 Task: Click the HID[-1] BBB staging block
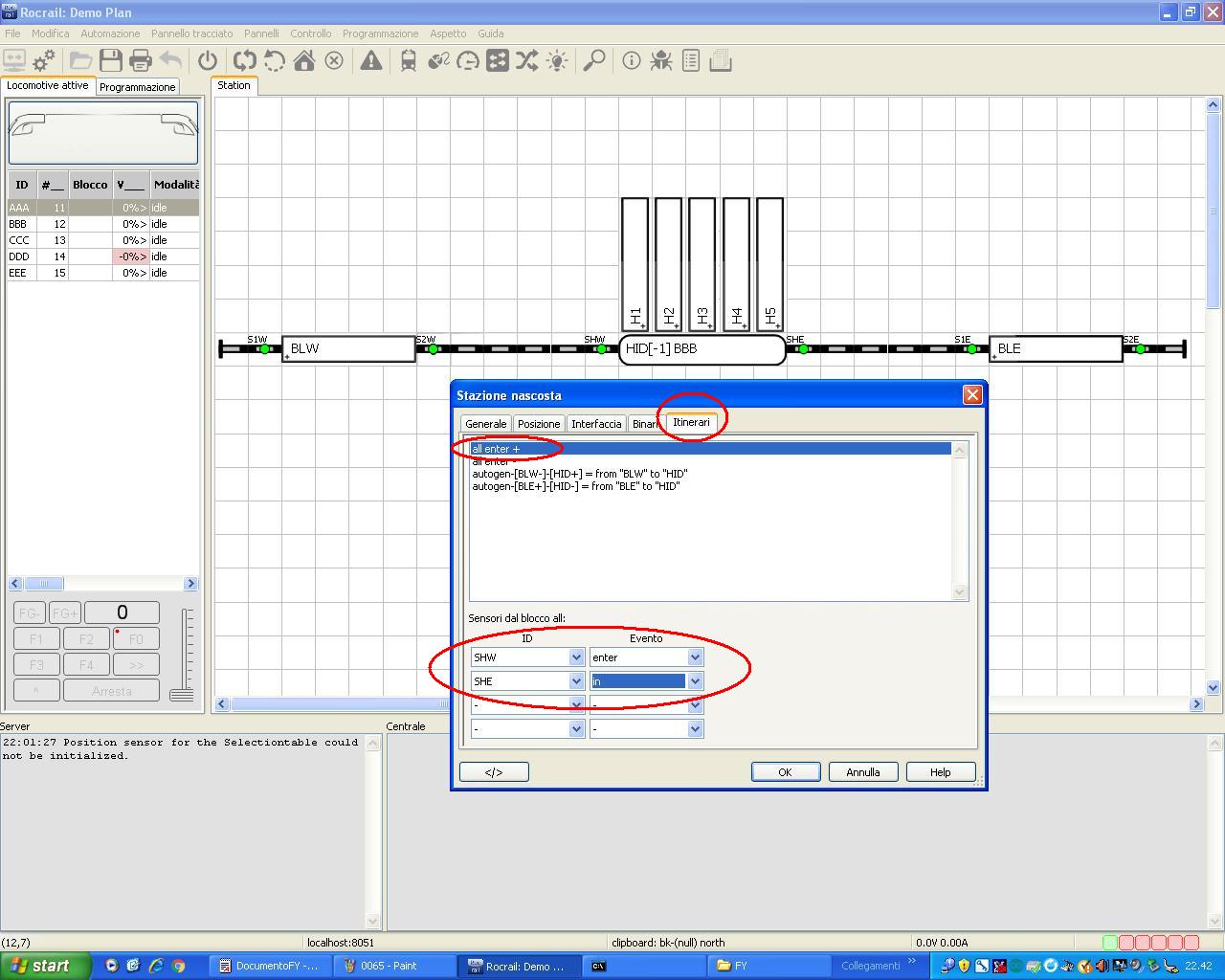tap(702, 349)
